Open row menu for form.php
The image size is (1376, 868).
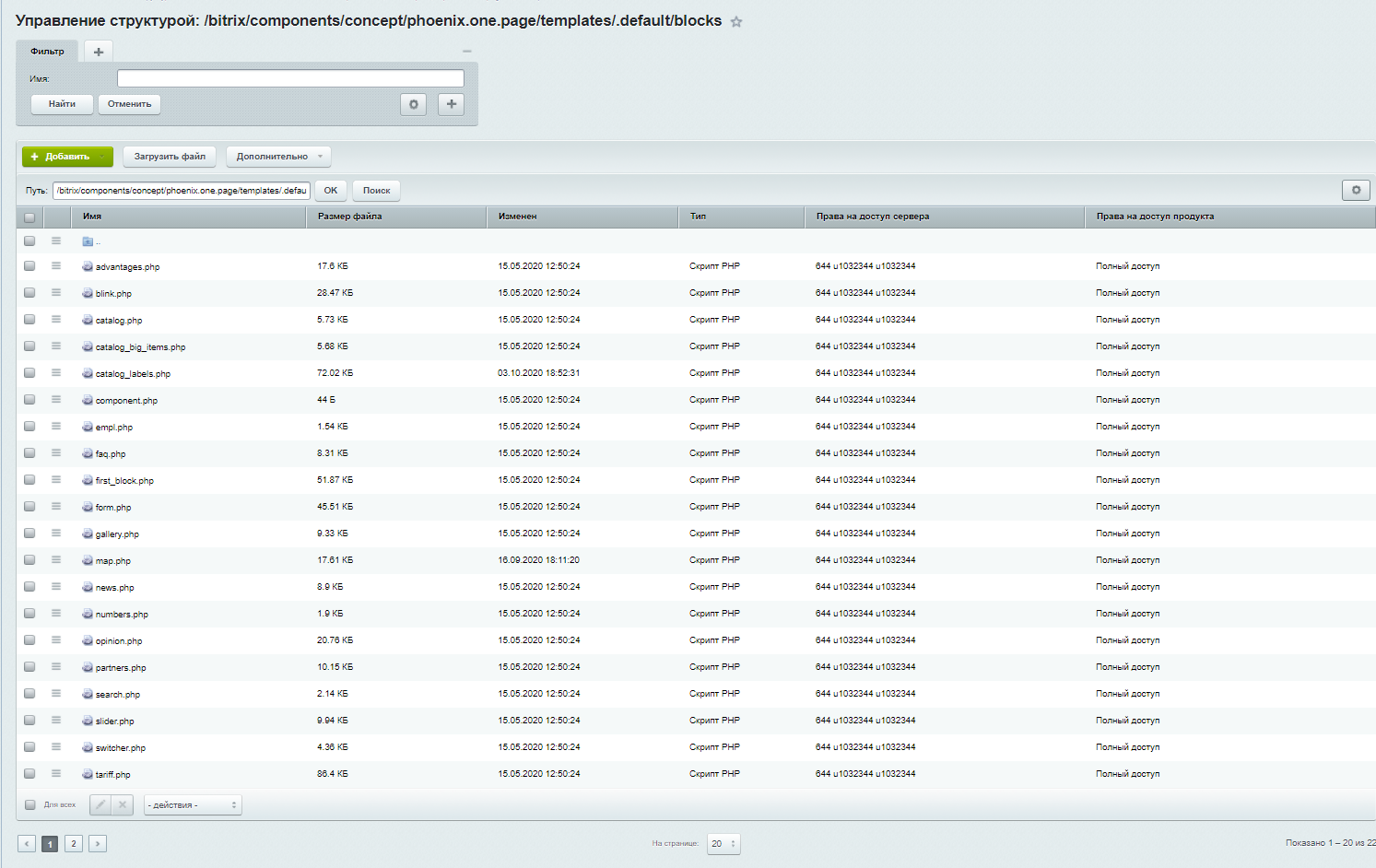(56, 506)
